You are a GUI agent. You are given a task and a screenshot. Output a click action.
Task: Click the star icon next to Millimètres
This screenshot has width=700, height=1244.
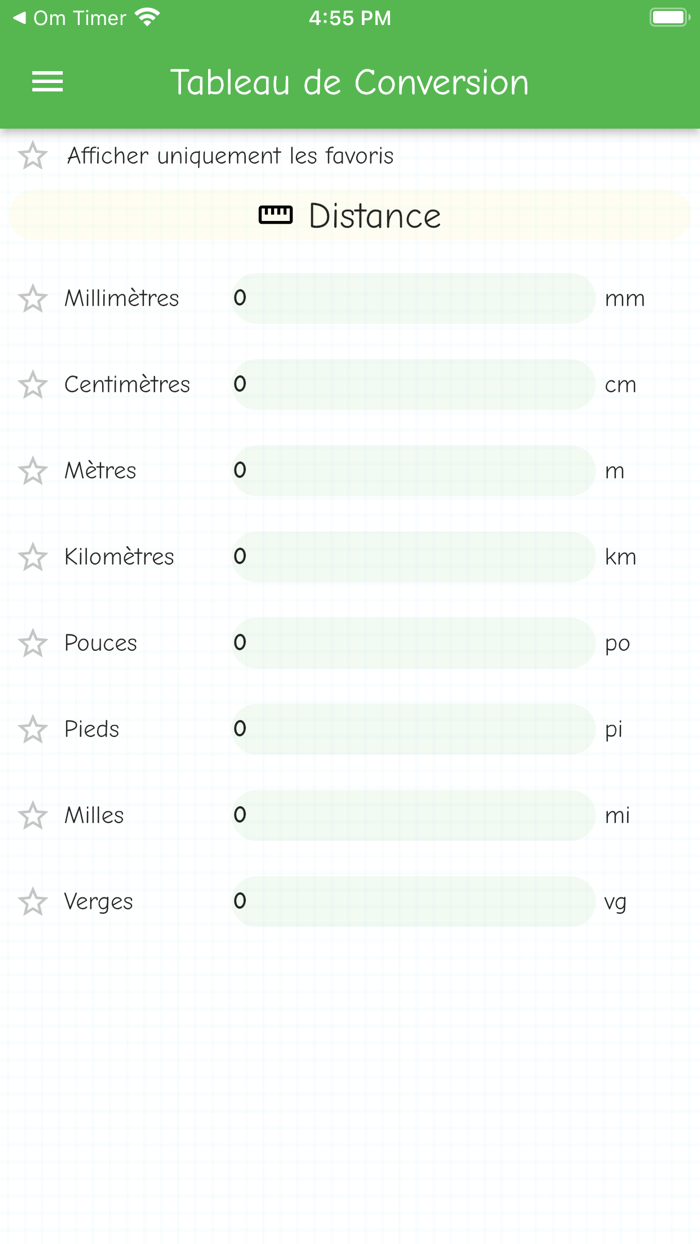click(32, 297)
